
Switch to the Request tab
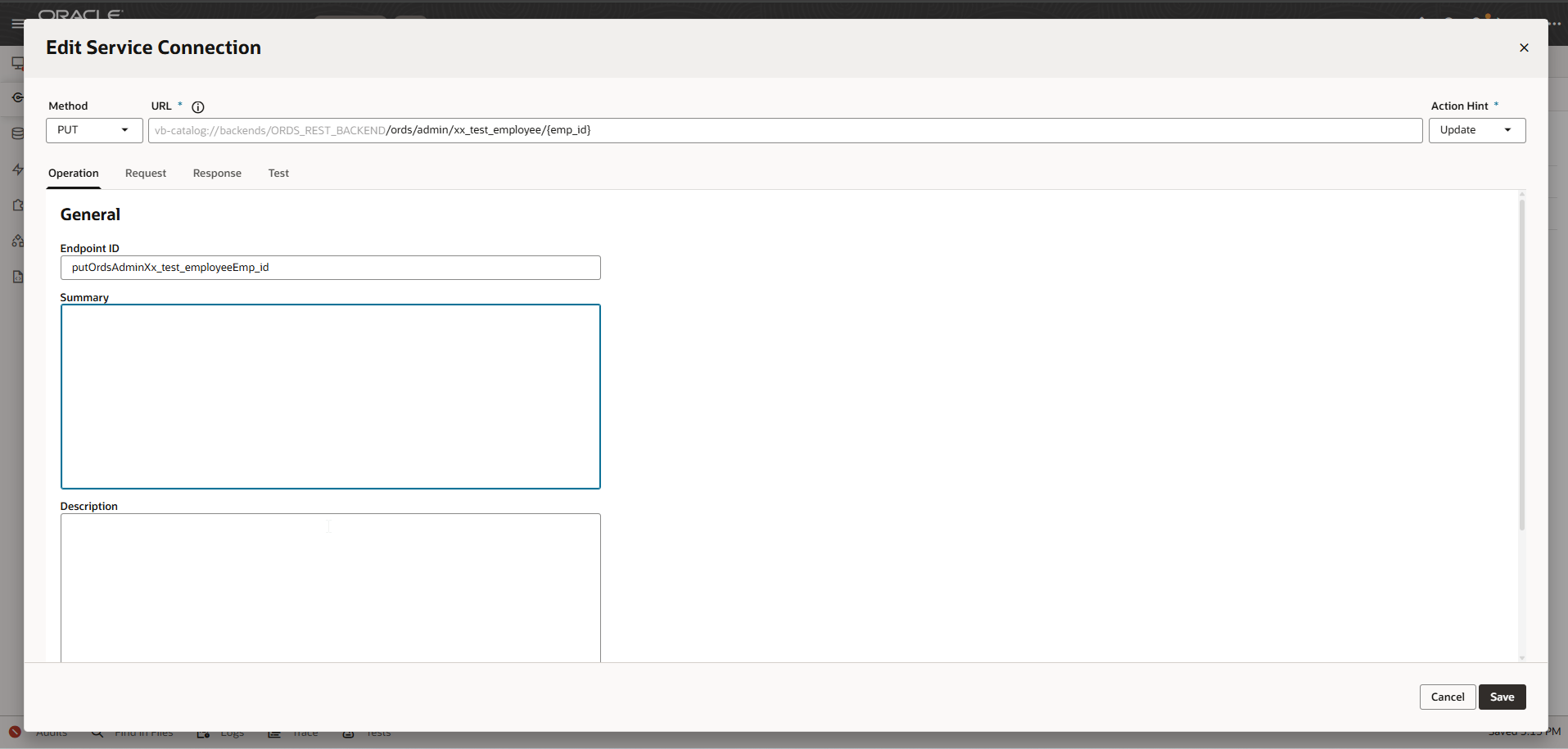point(146,174)
